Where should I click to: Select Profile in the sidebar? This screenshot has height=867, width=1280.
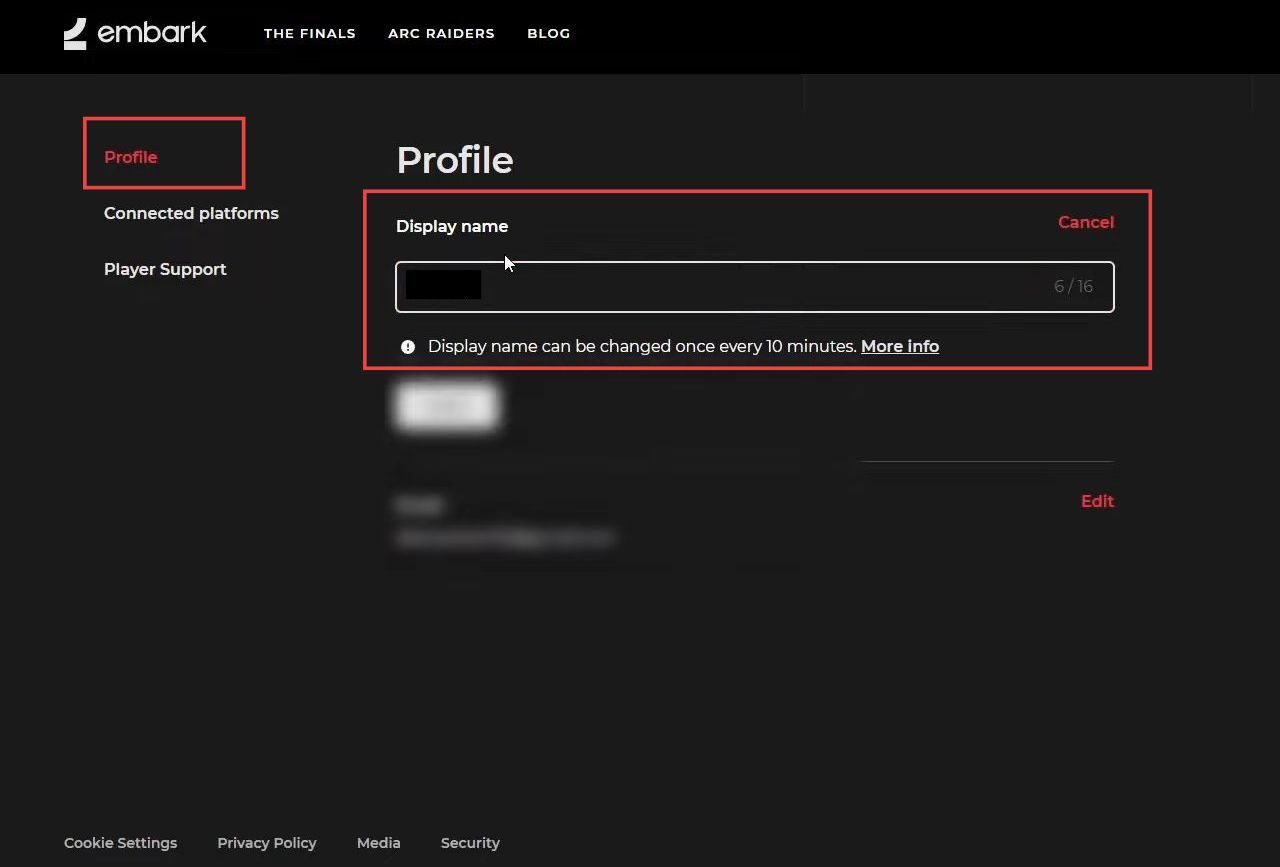(131, 157)
